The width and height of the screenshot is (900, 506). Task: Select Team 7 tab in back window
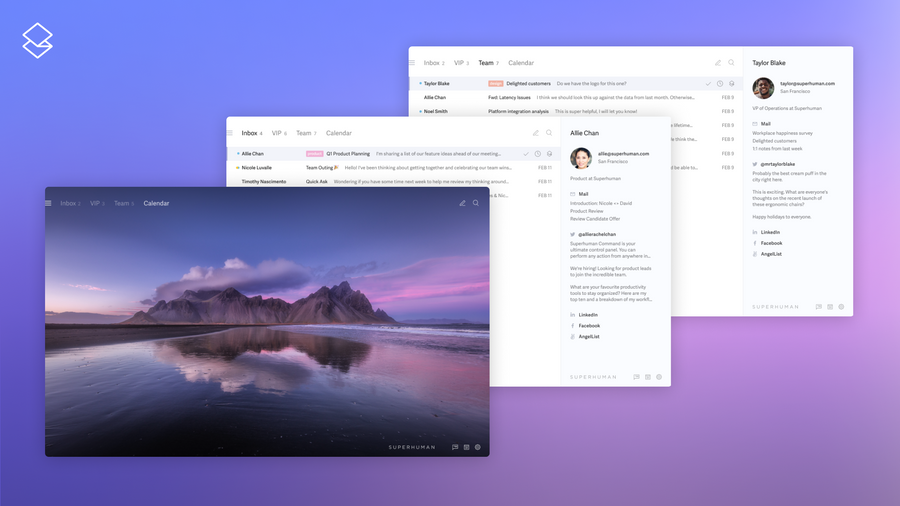point(488,63)
